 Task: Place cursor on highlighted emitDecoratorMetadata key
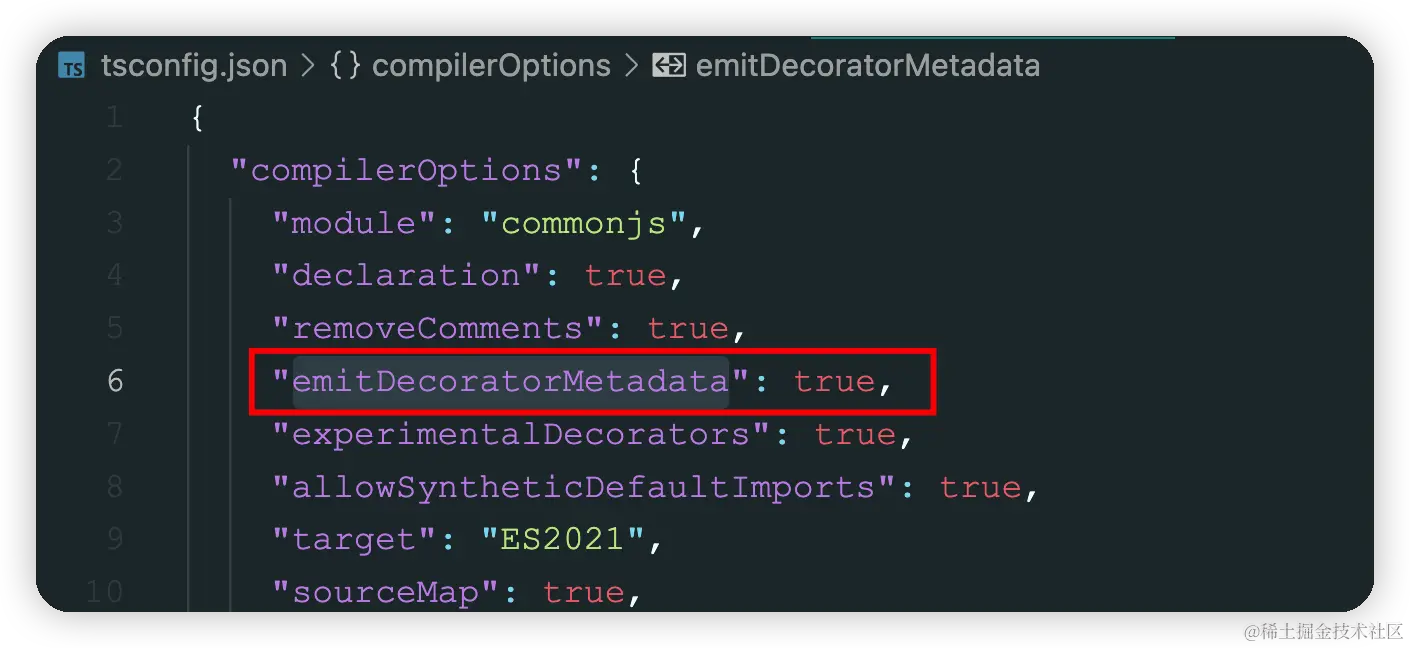[x=510, y=381]
